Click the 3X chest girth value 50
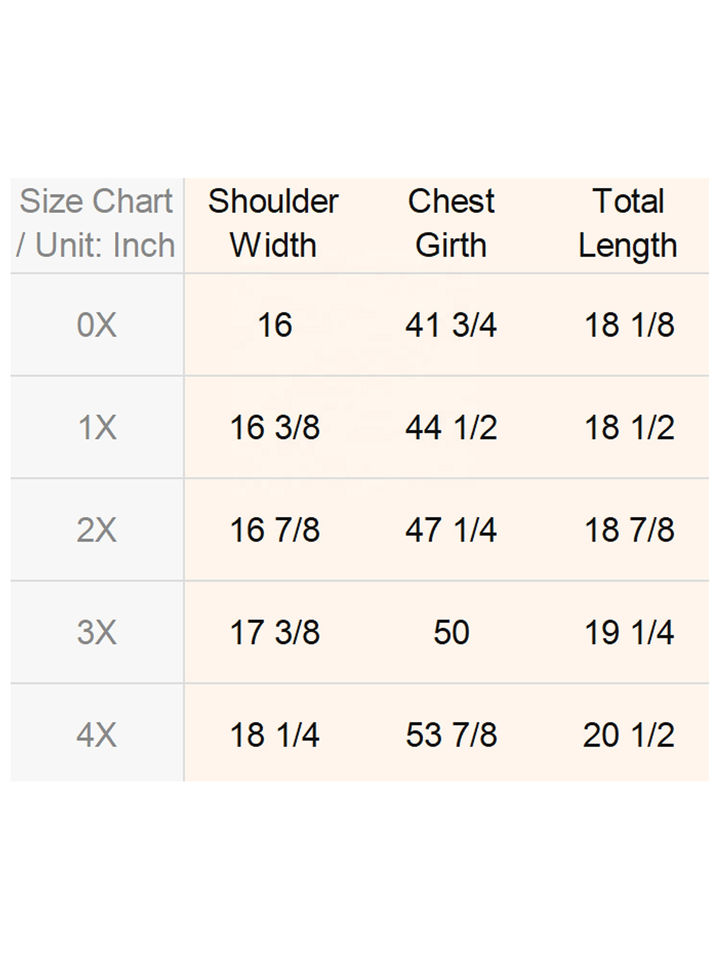 (x=451, y=633)
